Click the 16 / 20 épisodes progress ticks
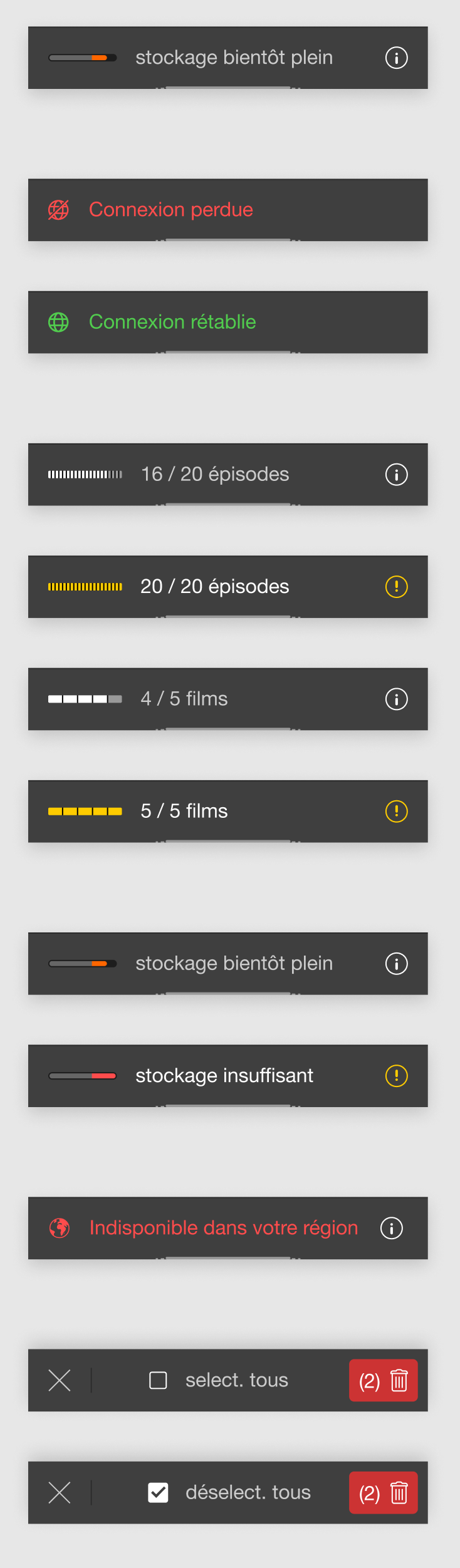 pos(85,475)
